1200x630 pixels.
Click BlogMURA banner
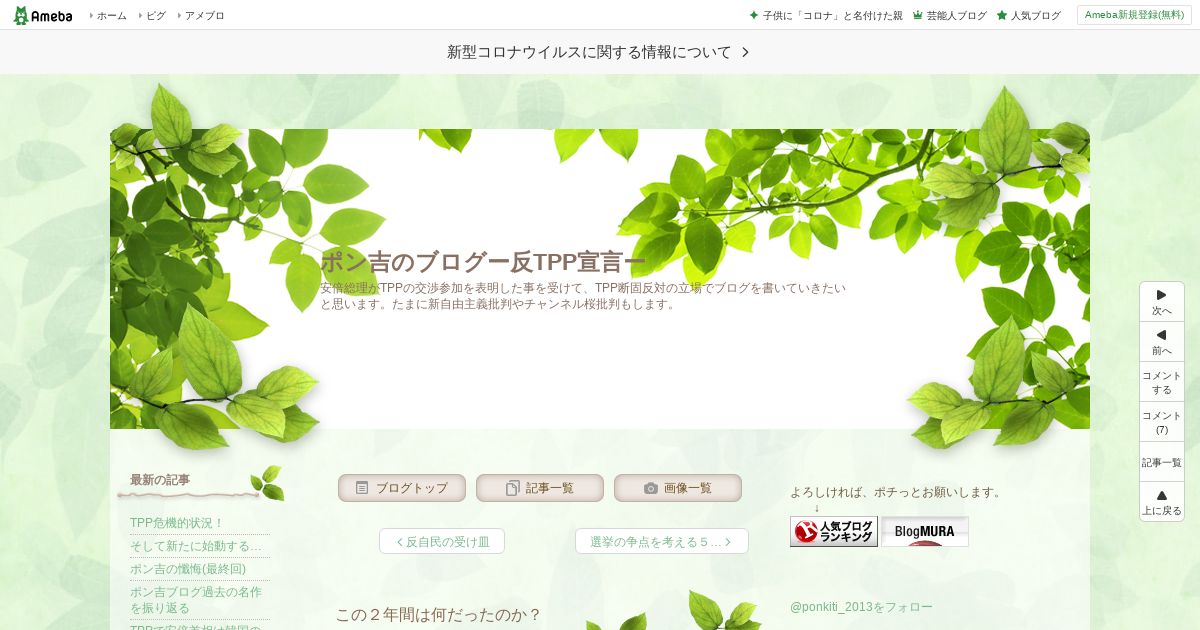pyautogui.click(x=925, y=531)
